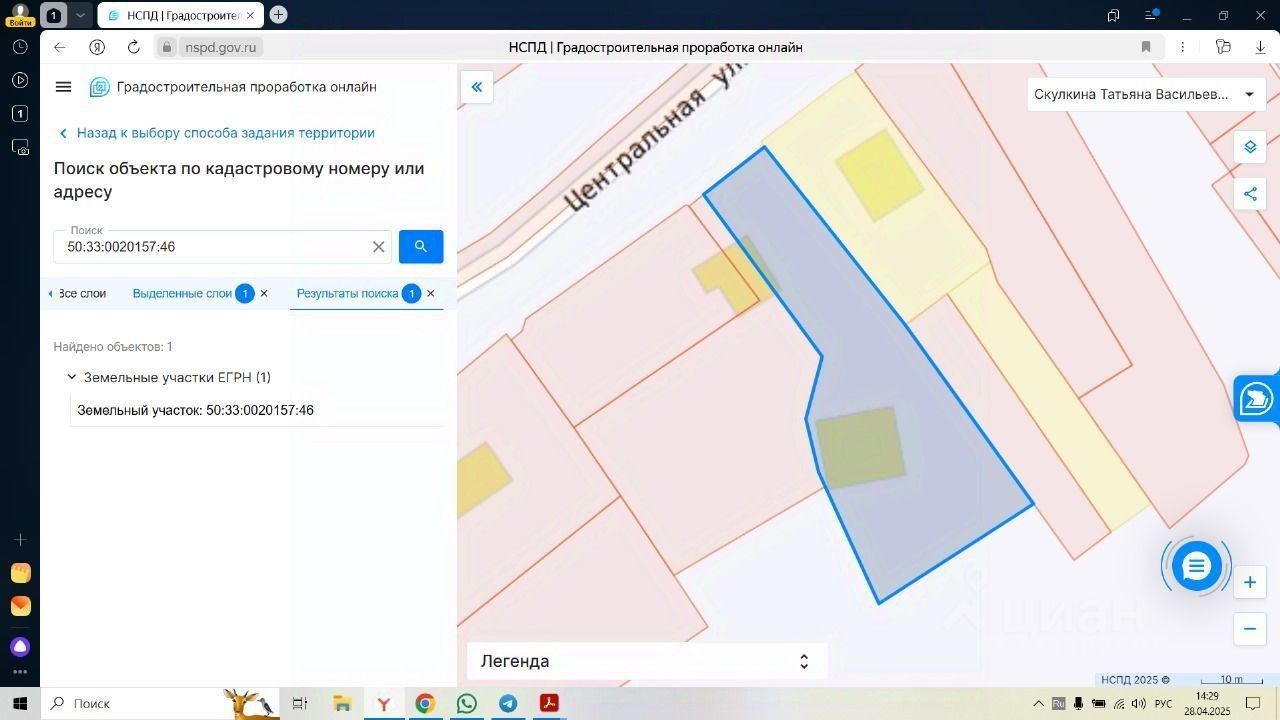Clear the cadastral number search field
The image size is (1280, 720).
379,247
